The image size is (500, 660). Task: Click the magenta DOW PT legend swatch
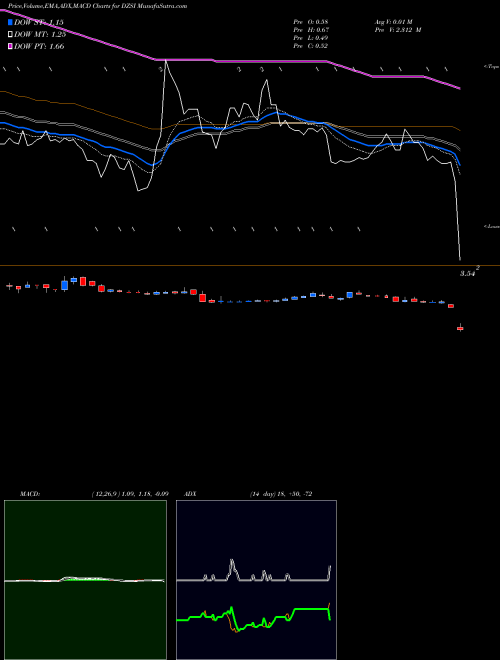(10, 46)
